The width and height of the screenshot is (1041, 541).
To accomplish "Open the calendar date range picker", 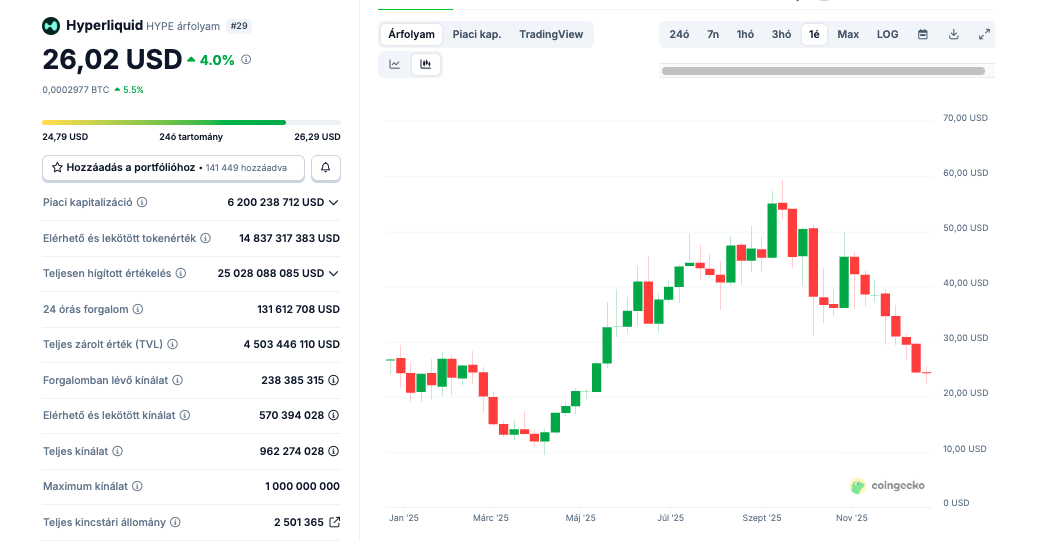I will pos(923,35).
